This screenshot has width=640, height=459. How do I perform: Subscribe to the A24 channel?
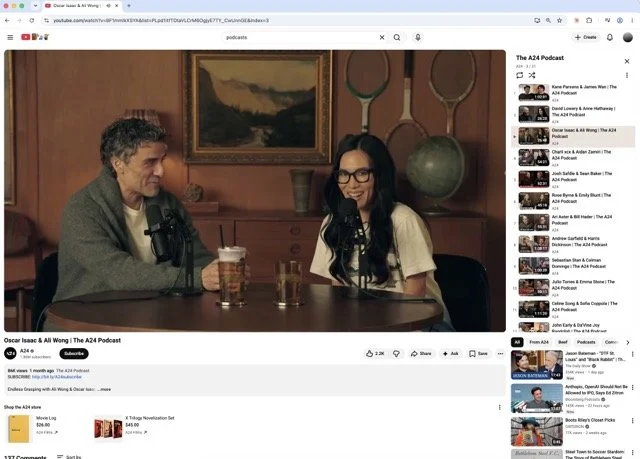click(74, 353)
